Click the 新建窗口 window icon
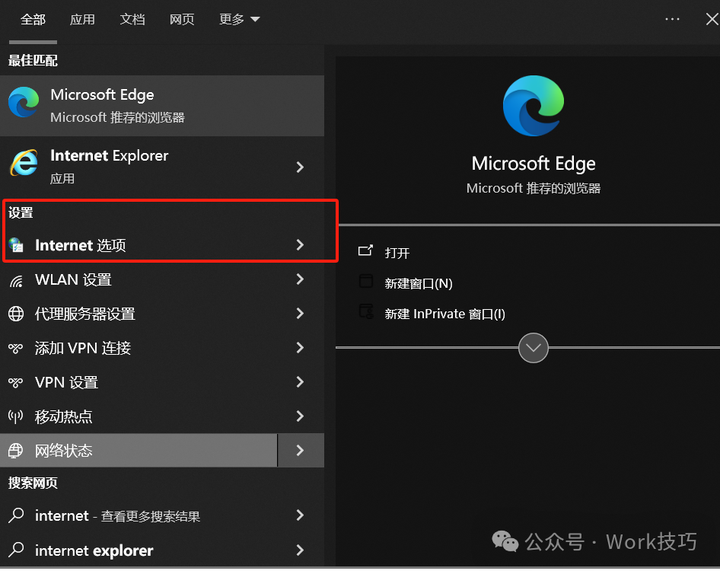Screen dimensions: 720x571 click(366, 281)
